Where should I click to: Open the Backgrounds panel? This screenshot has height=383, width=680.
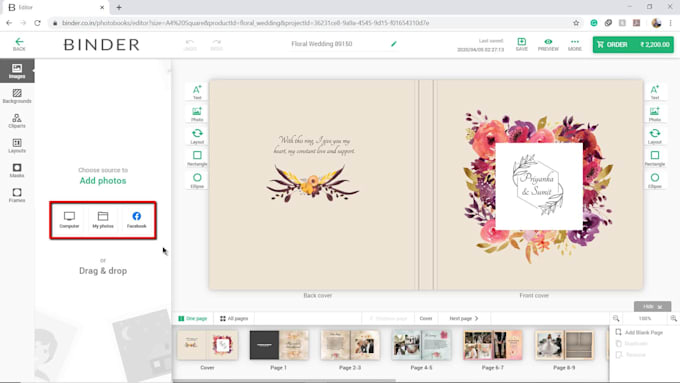(17, 96)
